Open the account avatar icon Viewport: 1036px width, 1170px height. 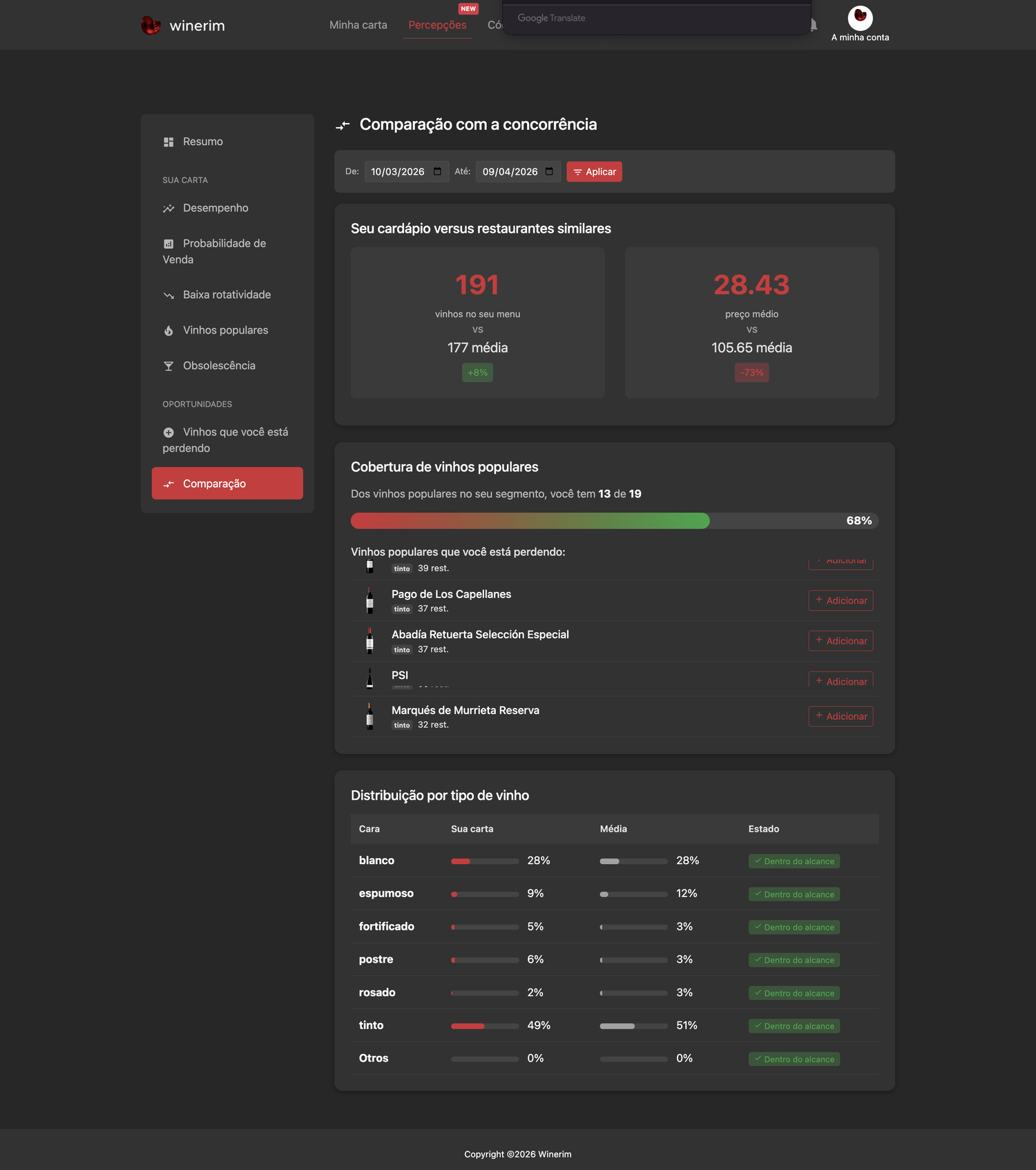coord(860,17)
